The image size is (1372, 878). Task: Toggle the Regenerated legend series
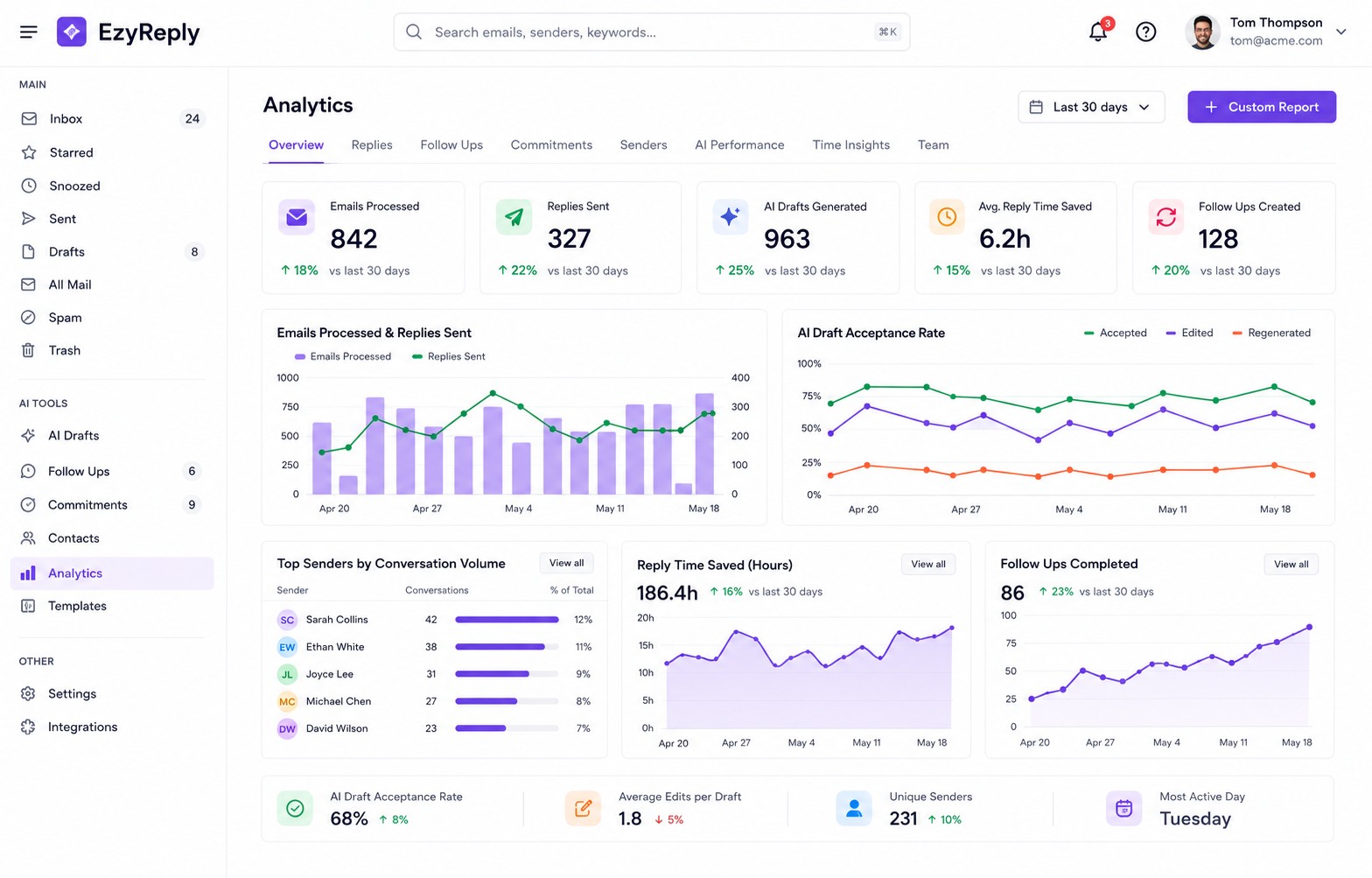1271,333
